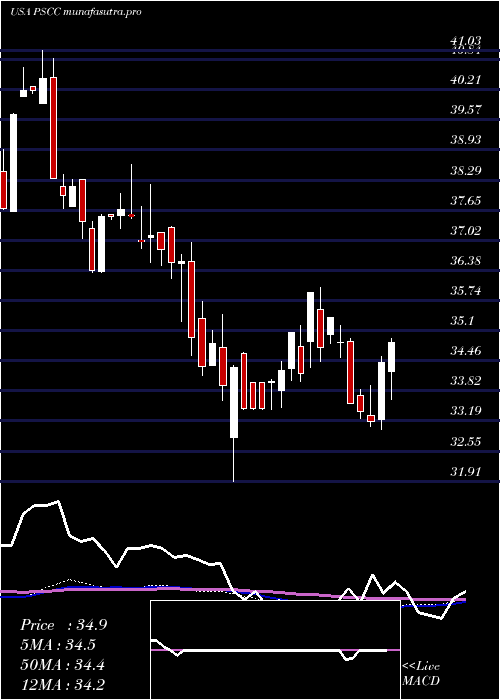Screen dimensions: 500x700
Task: Click the 'USA PSCC munafasutra.pro' chart title
Action: [x=75, y=12]
